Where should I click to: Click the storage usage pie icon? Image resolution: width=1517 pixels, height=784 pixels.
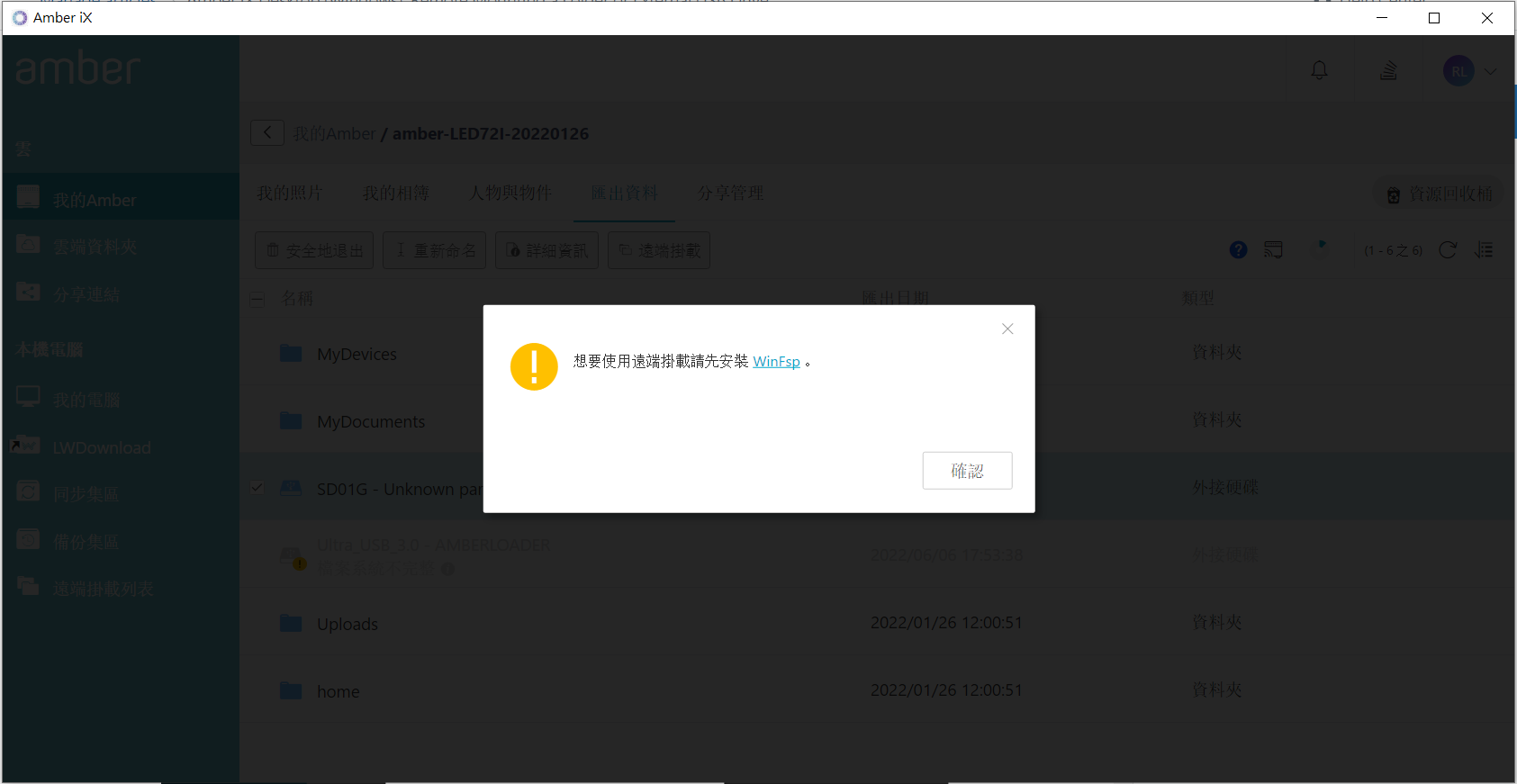point(1320,249)
